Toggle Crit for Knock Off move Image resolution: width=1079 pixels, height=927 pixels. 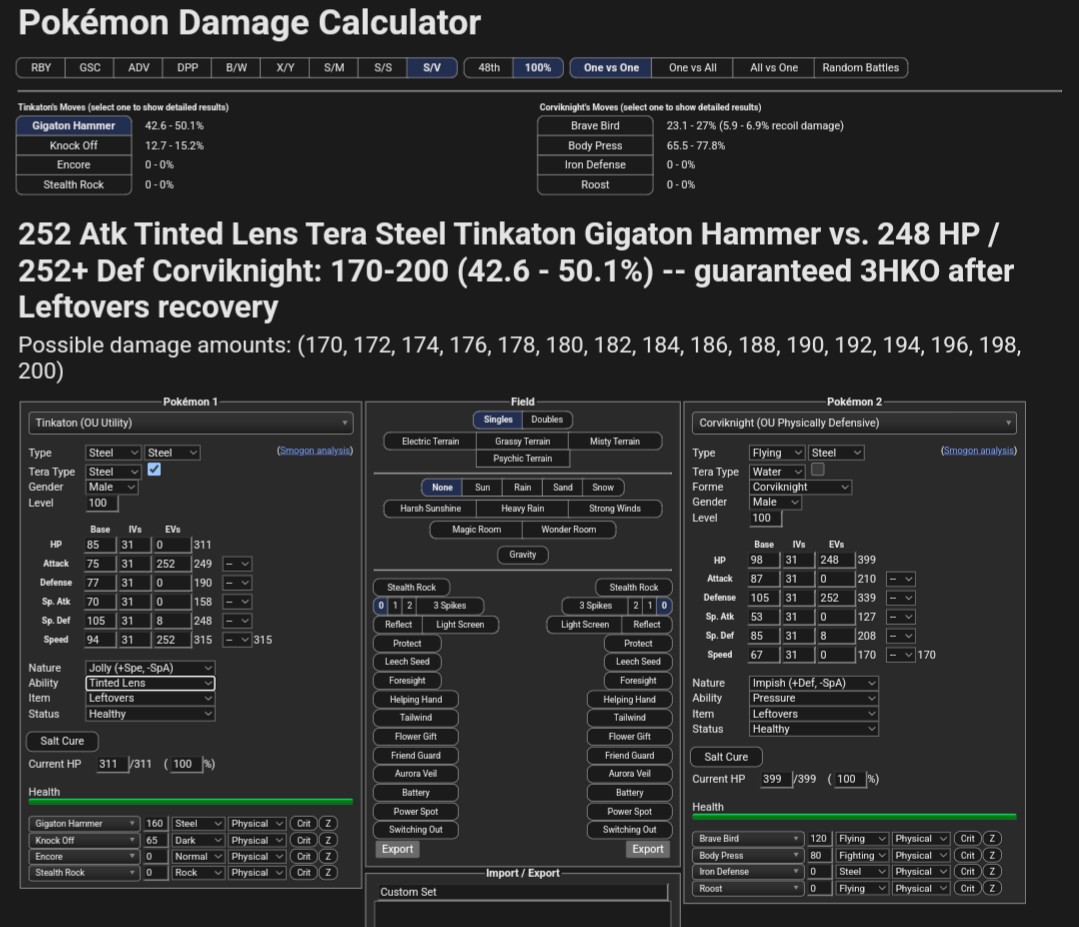[x=303, y=840]
